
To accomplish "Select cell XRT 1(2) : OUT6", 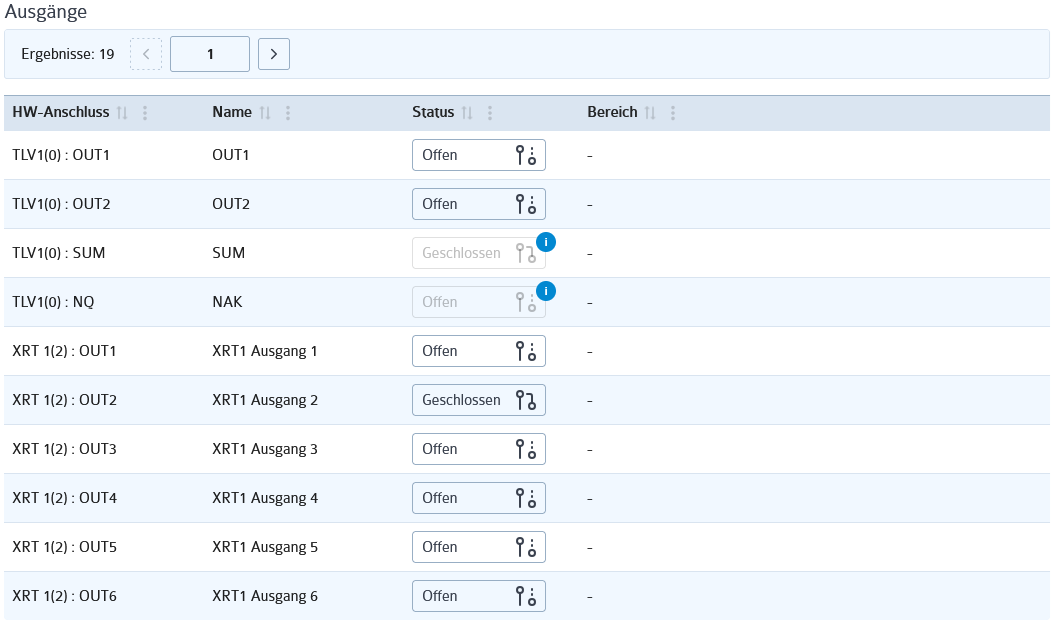I will [x=64, y=596].
